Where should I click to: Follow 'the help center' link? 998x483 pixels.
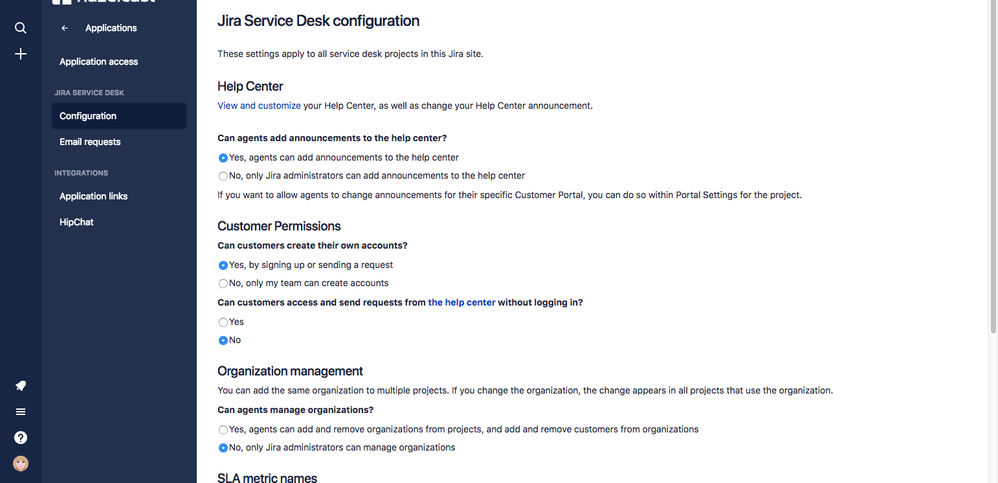point(461,302)
